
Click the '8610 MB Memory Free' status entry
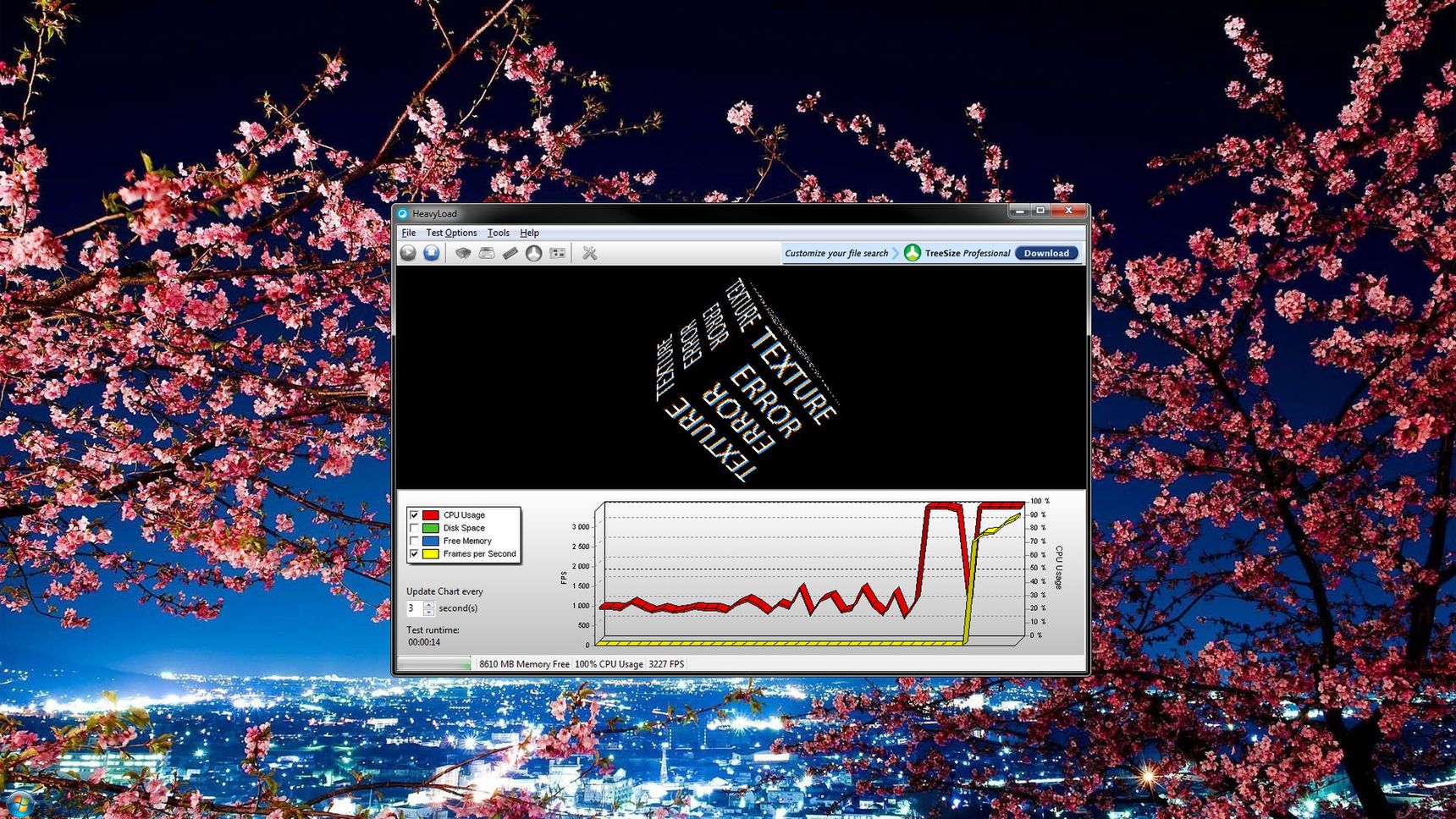tap(524, 664)
